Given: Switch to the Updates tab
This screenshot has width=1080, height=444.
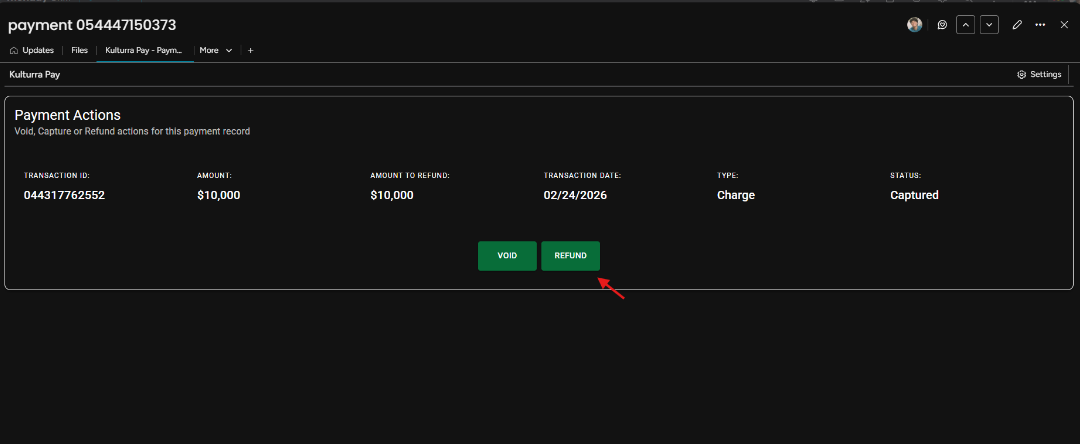Looking at the screenshot, I should 32,50.
